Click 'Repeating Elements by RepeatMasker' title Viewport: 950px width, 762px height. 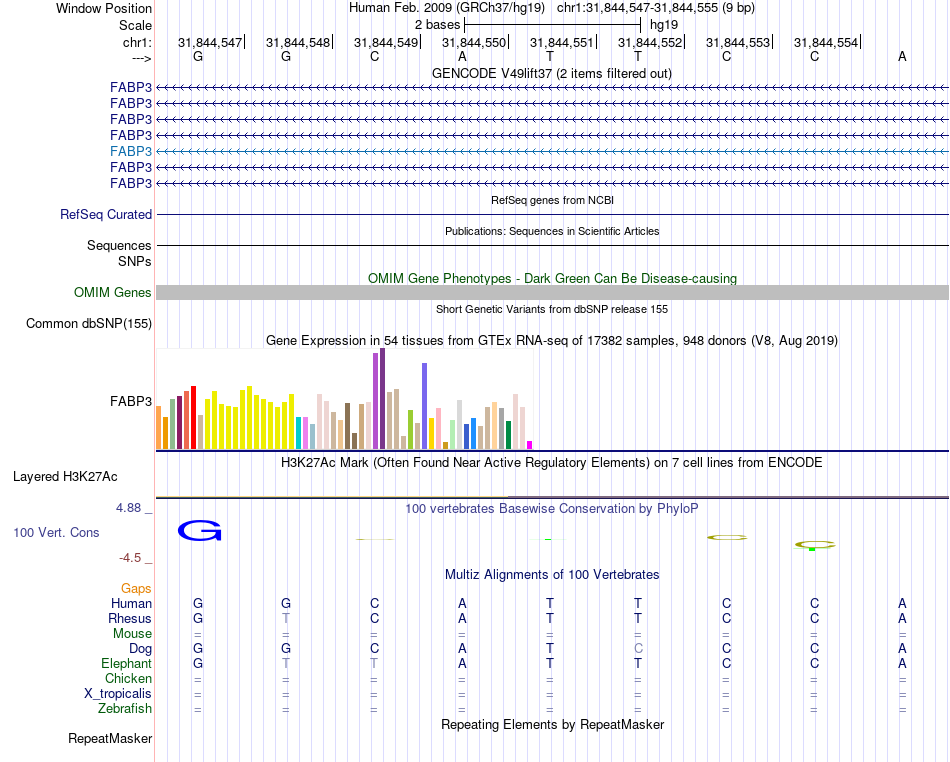[553, 725]
